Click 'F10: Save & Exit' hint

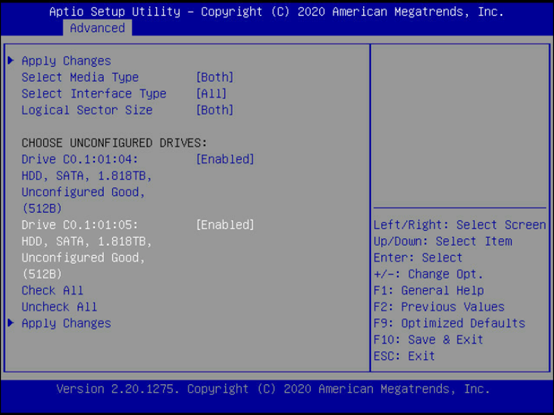click(x=428, y=339)
